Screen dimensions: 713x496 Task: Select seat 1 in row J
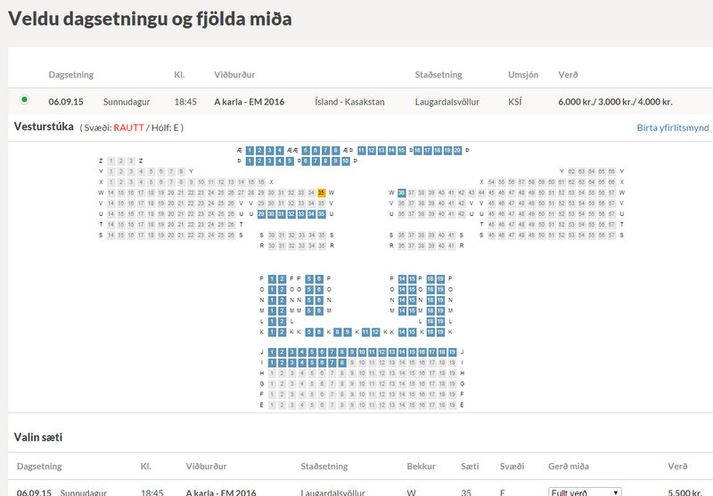click(272, 352)
